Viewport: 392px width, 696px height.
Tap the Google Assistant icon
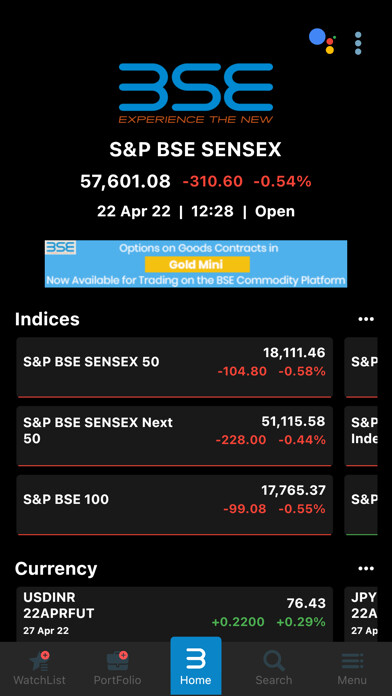click(322, 41)
